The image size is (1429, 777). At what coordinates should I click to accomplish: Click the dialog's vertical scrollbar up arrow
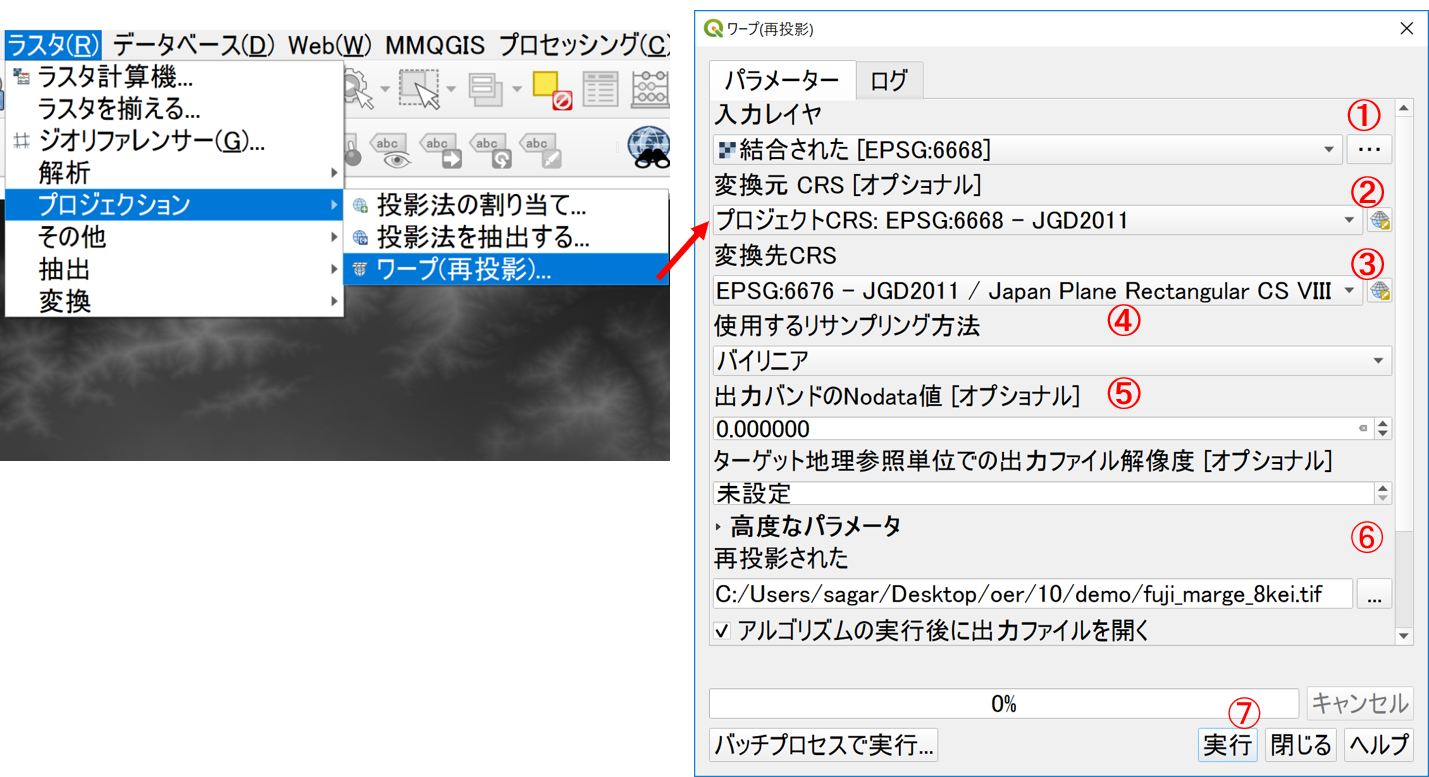(x=1404, y=108)
